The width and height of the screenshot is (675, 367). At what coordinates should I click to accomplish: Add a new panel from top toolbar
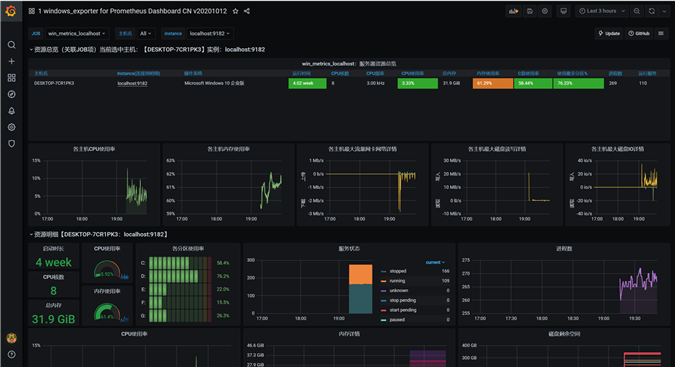tap(513, 11)
